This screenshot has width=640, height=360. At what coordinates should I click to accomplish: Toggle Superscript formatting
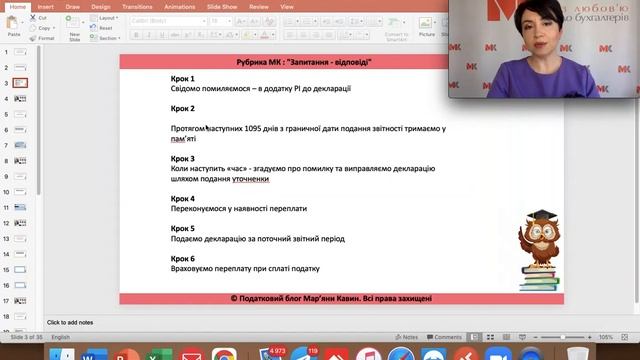[x=188, y=36]
